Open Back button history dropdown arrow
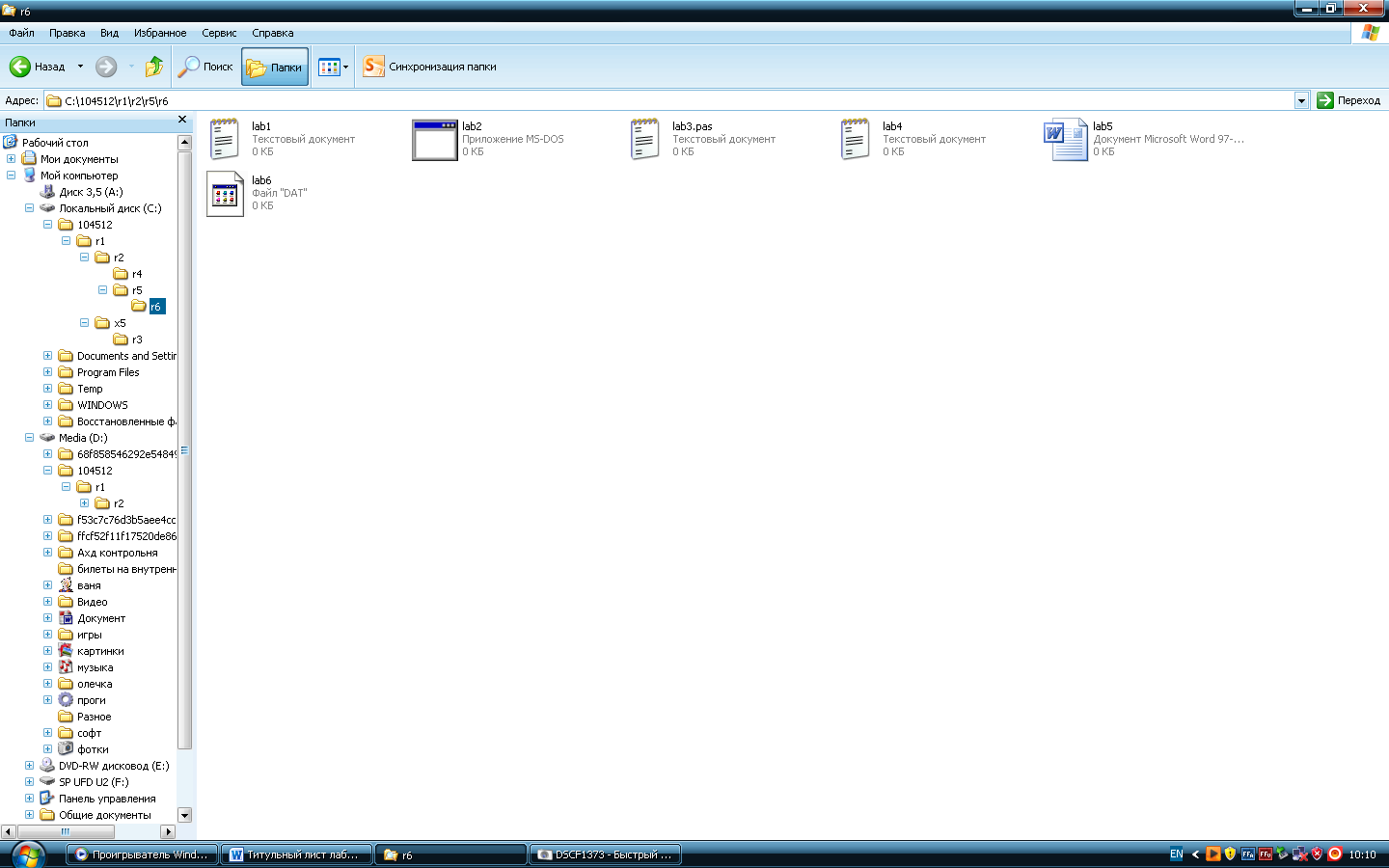1389x868 pixels. pos(80,67)
